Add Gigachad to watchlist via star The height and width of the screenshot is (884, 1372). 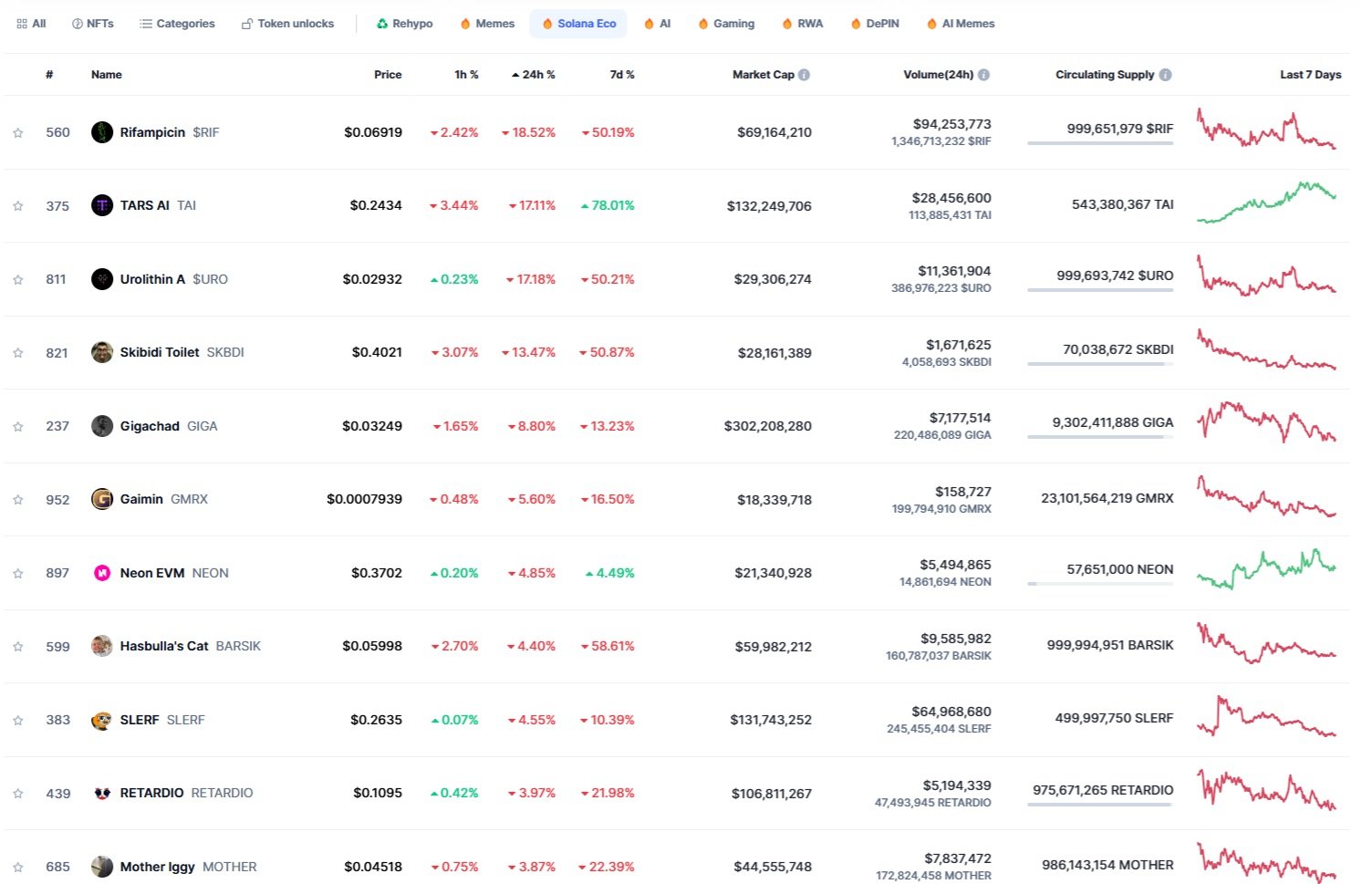point(18,427)
